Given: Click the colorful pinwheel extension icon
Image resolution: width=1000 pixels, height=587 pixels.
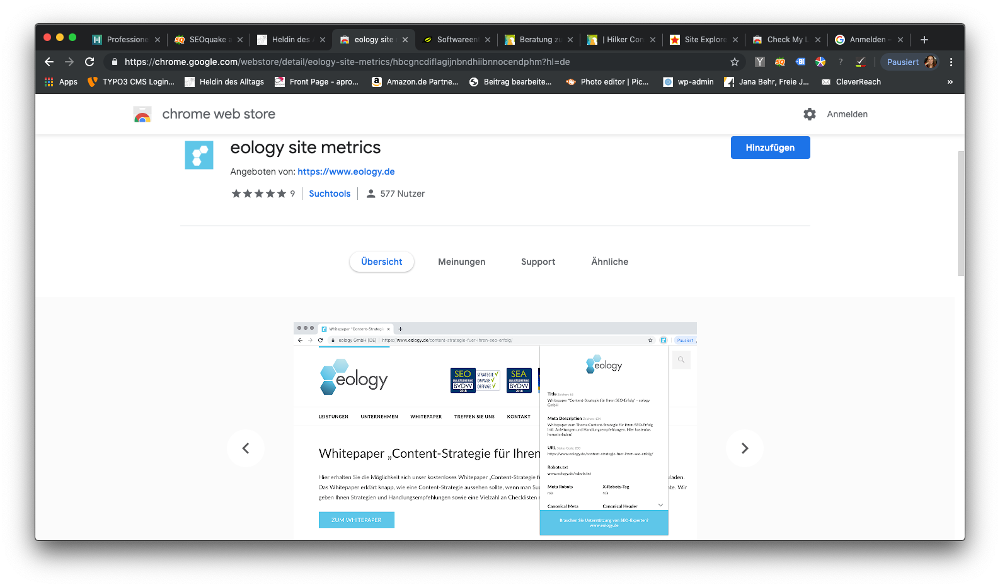Looking at the screenshot, I should click(821, 62).
